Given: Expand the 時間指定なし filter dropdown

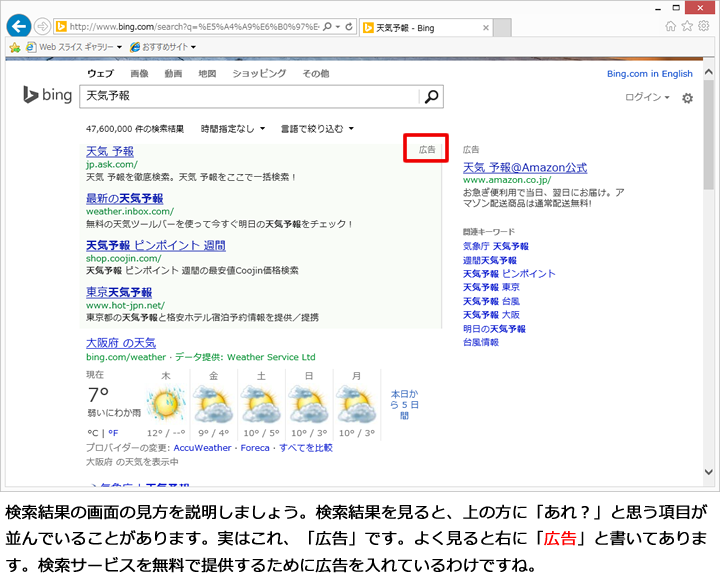Looking at the screenshot, I should click(233, 129).
